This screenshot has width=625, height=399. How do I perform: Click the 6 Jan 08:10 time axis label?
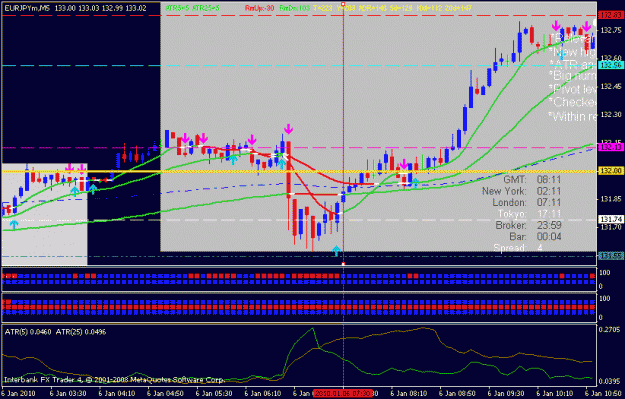(x=409, y=393)
